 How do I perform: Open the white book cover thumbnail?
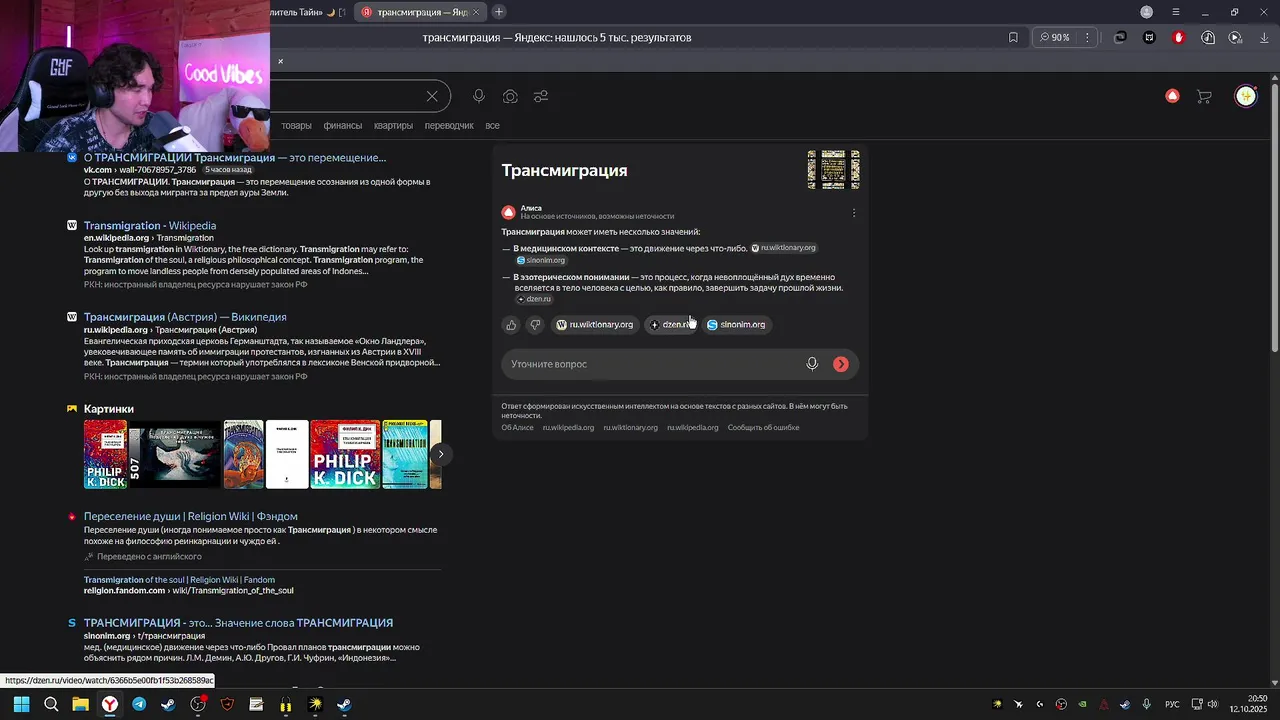click(287, 454)
